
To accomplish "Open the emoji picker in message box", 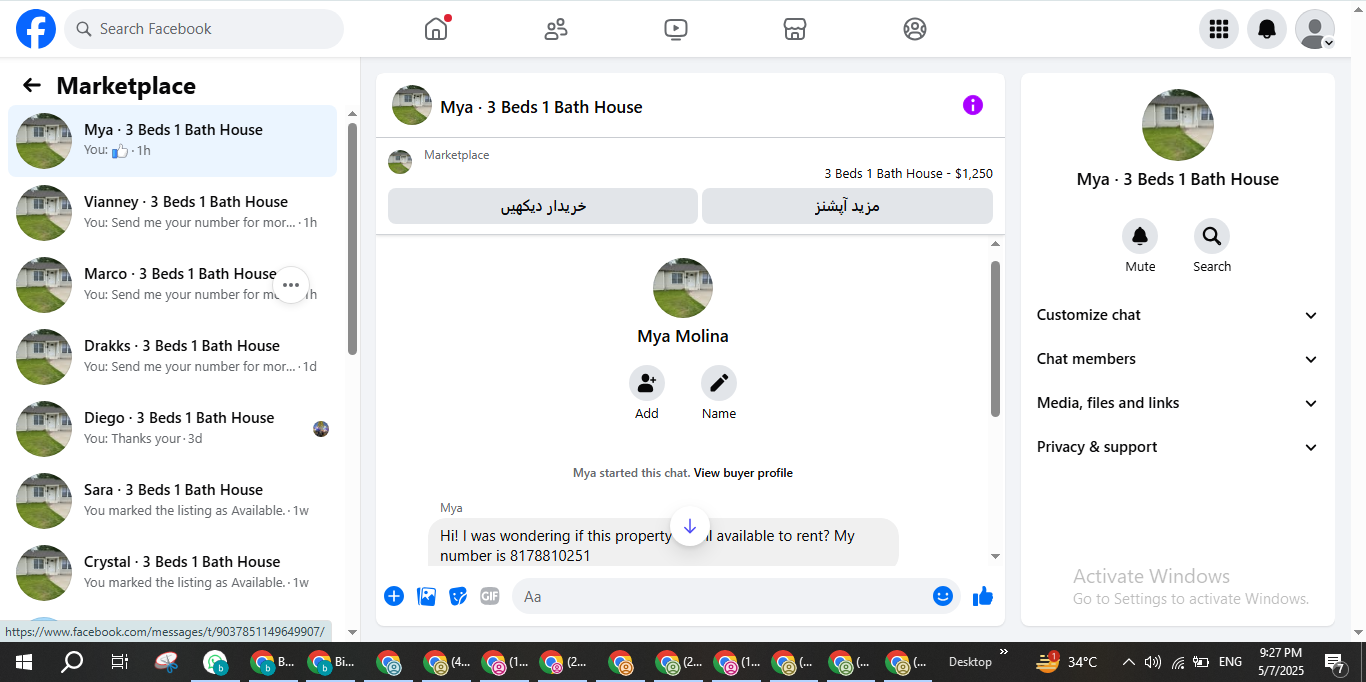I will tap(942, 596).
